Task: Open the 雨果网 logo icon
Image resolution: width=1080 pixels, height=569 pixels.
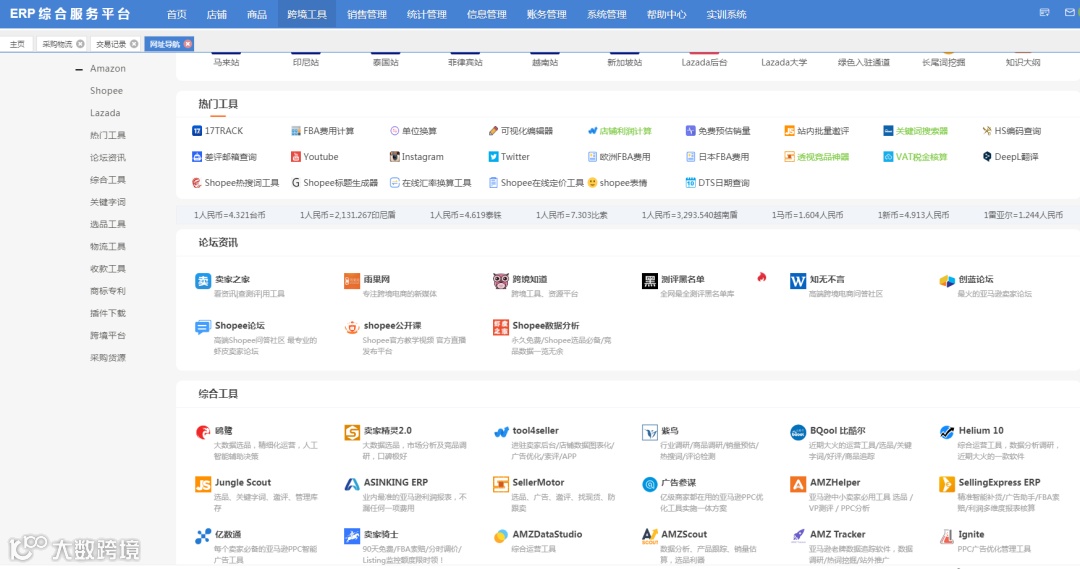Action: coord(352,280)
